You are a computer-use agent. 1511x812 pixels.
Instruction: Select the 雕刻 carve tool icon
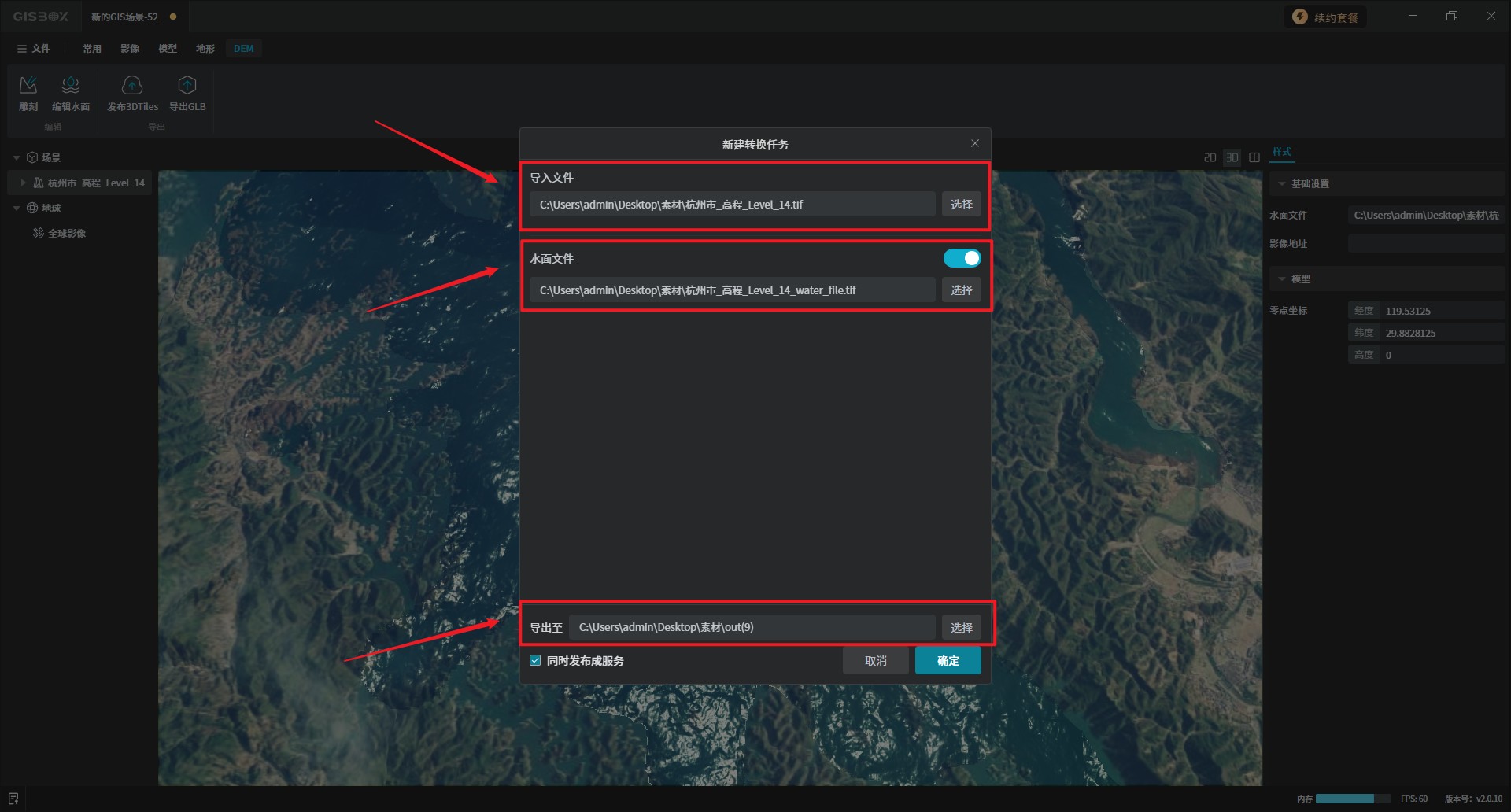point(28,85)
